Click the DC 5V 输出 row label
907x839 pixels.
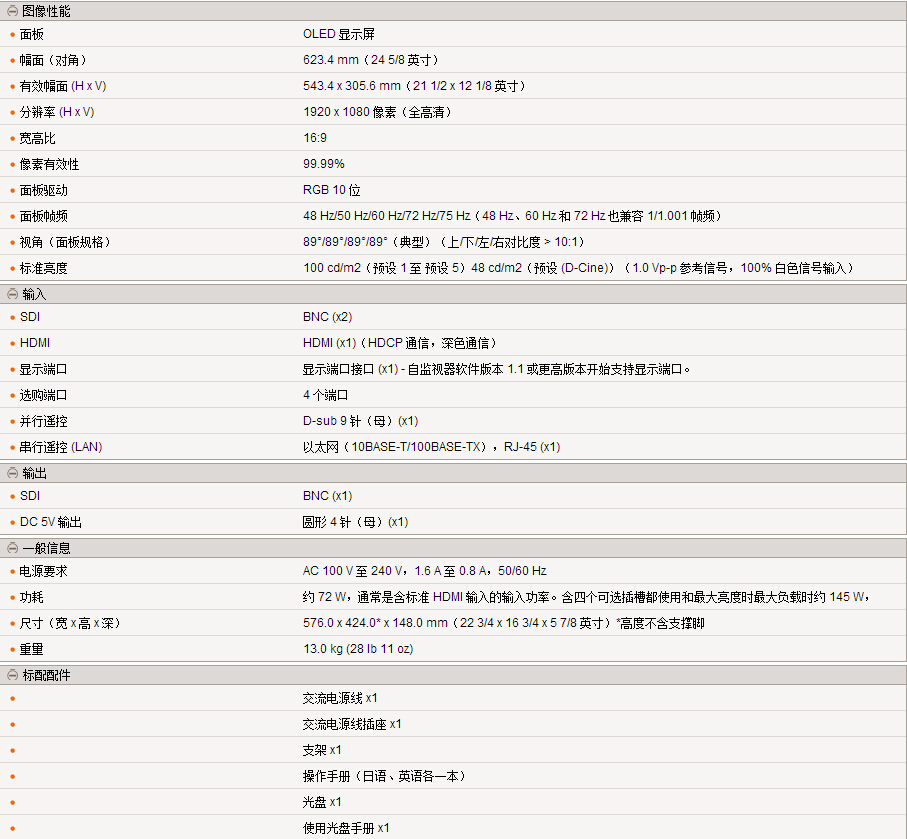[51, 522]
